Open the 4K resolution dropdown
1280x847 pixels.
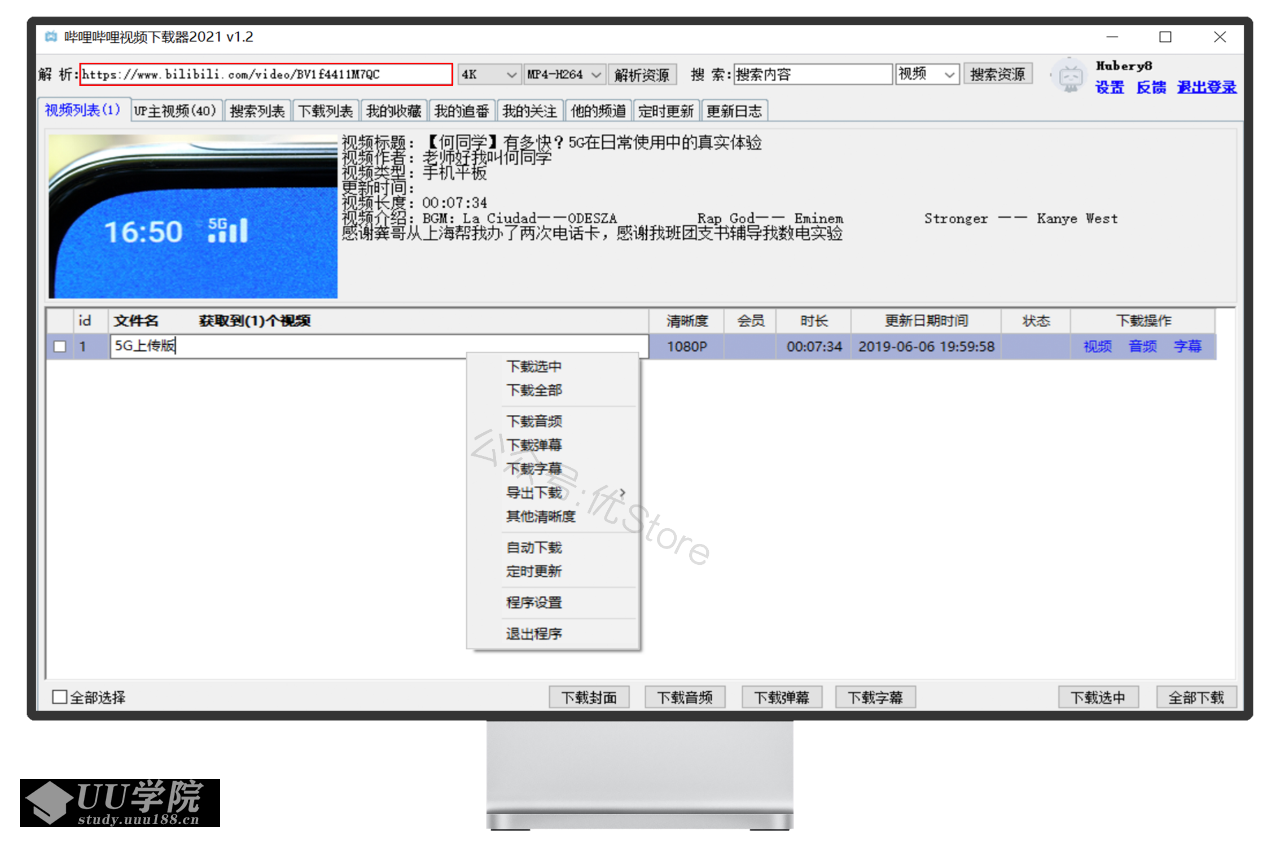pyautogui.click(x=489, y=75)
